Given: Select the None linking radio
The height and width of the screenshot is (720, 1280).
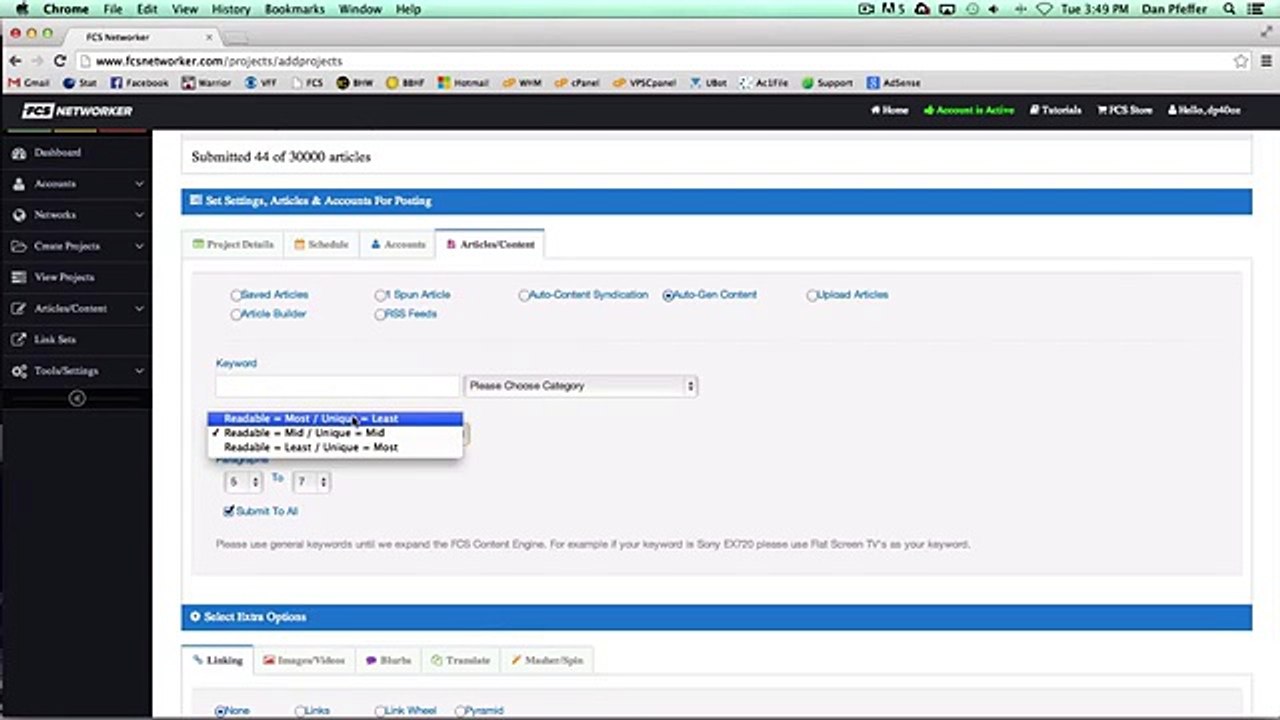Looking at the screenshot, I should [221, 711].
